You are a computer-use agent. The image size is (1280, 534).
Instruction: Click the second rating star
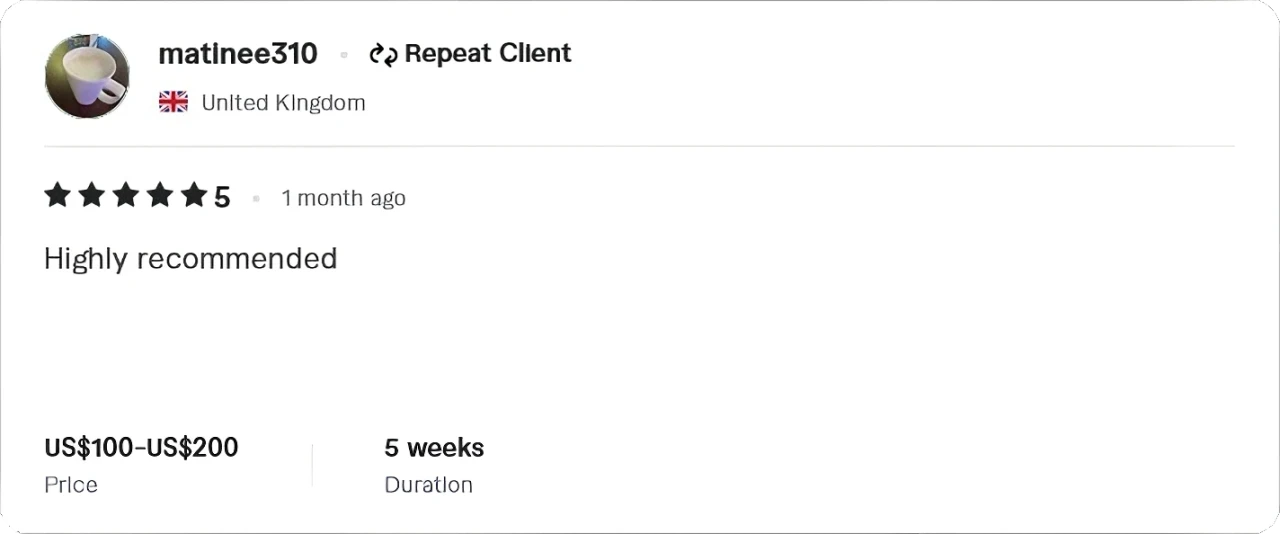tap(91, 196)
